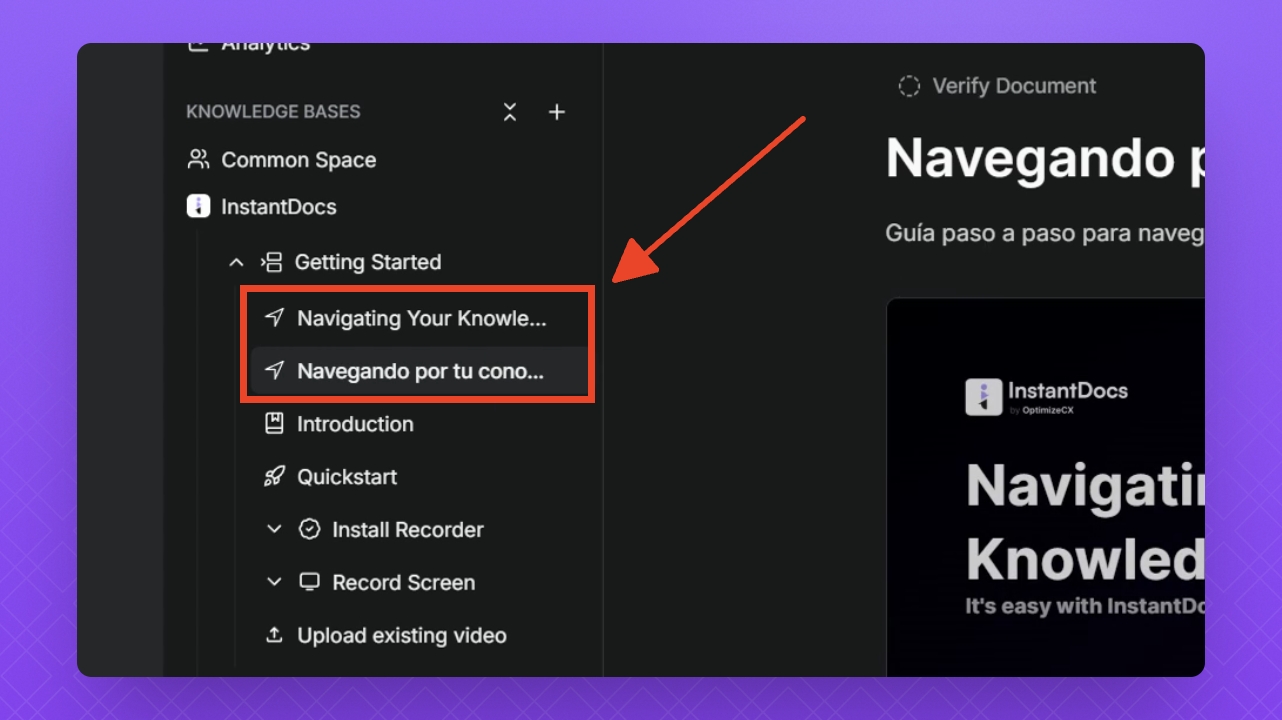Open the Analytics menu item

click(x=265, y=46)
